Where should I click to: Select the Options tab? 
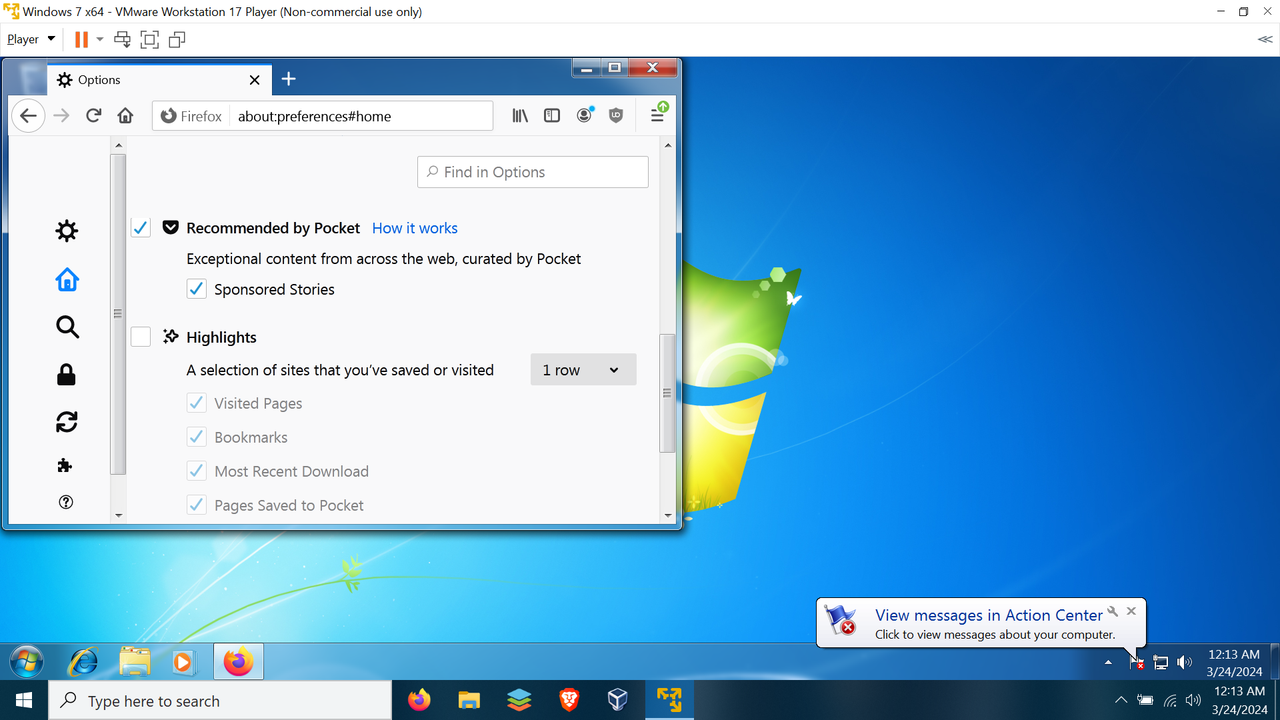tap(158, 80)
